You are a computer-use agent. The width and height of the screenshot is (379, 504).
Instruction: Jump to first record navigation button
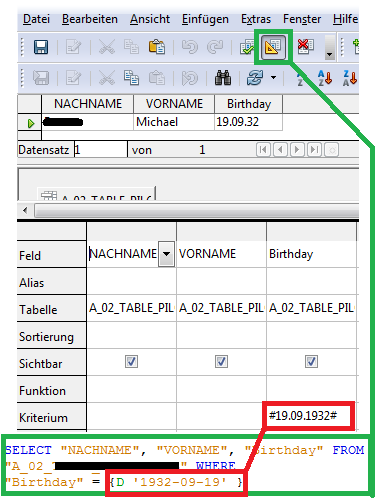tap(263, 150)
